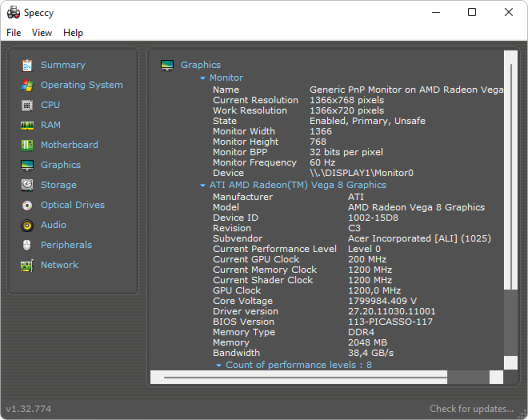Click the 32 bits per pixel value
This screenshot has width=528, height=420.
[346, 152]
